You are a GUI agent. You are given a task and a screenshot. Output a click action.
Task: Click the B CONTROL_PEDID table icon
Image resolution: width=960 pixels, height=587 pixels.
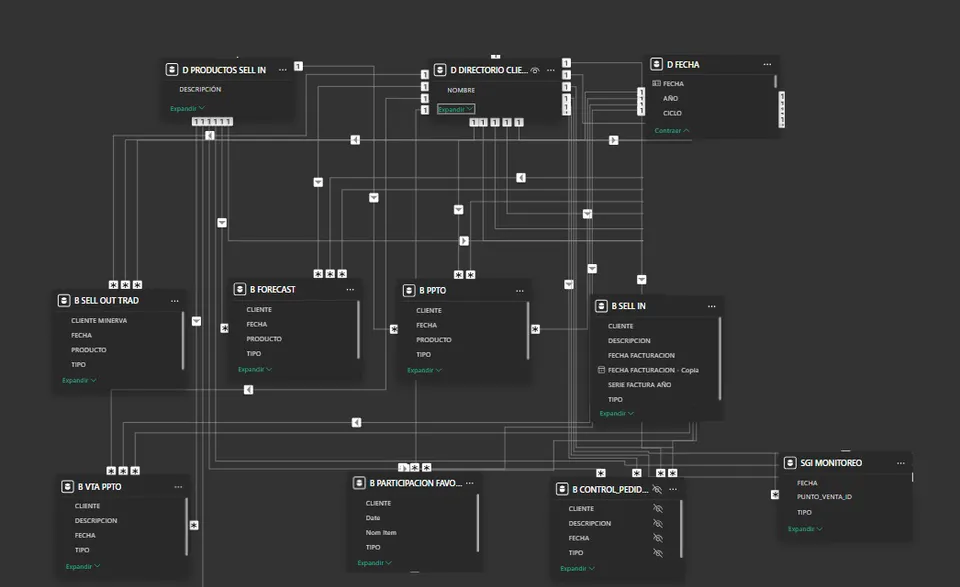pos(562,489)
